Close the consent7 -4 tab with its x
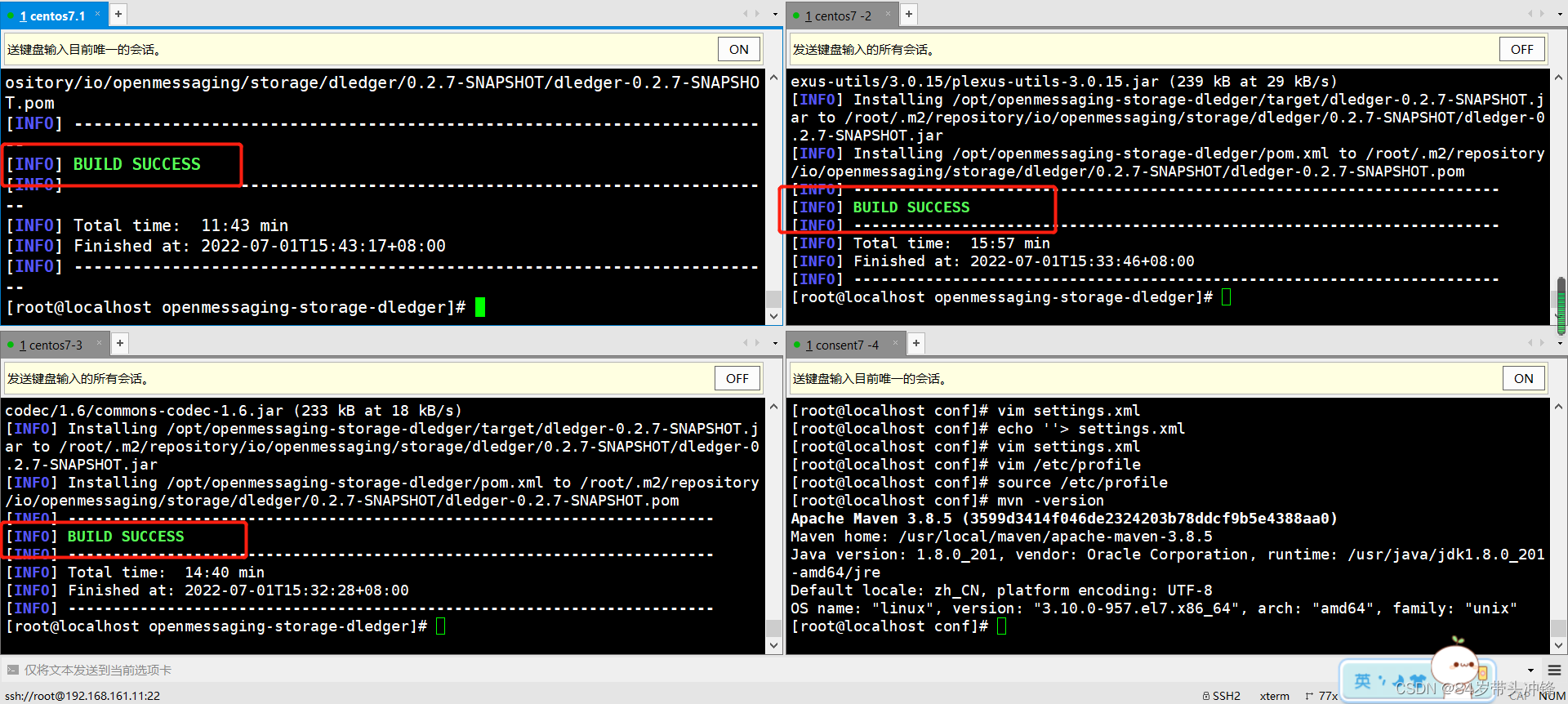 pos(895,342)
